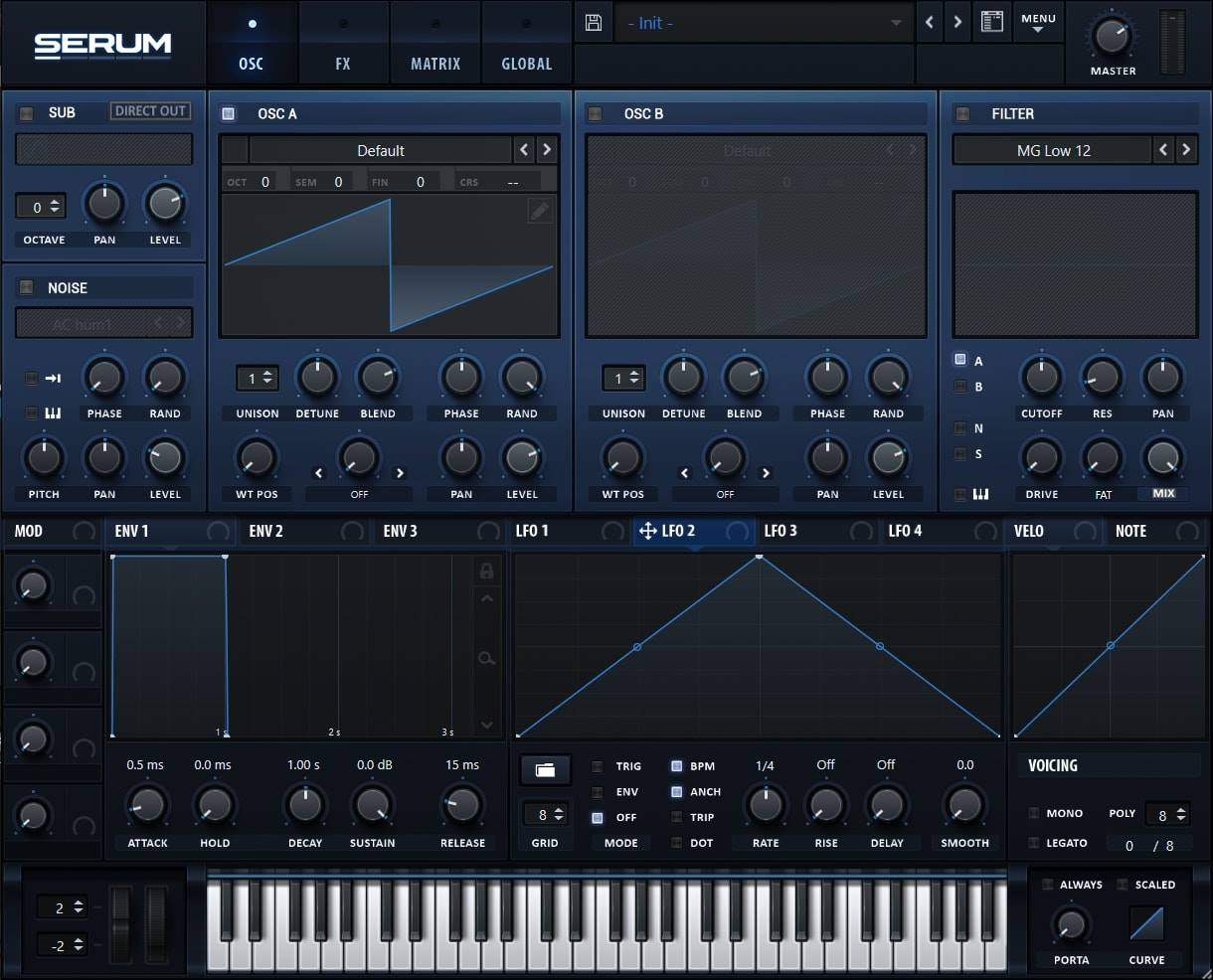Image resolution: width=1213 pixels, height=980 pixels.
Task: Open the LFO shape load folder icon
Action: [545, 769]
